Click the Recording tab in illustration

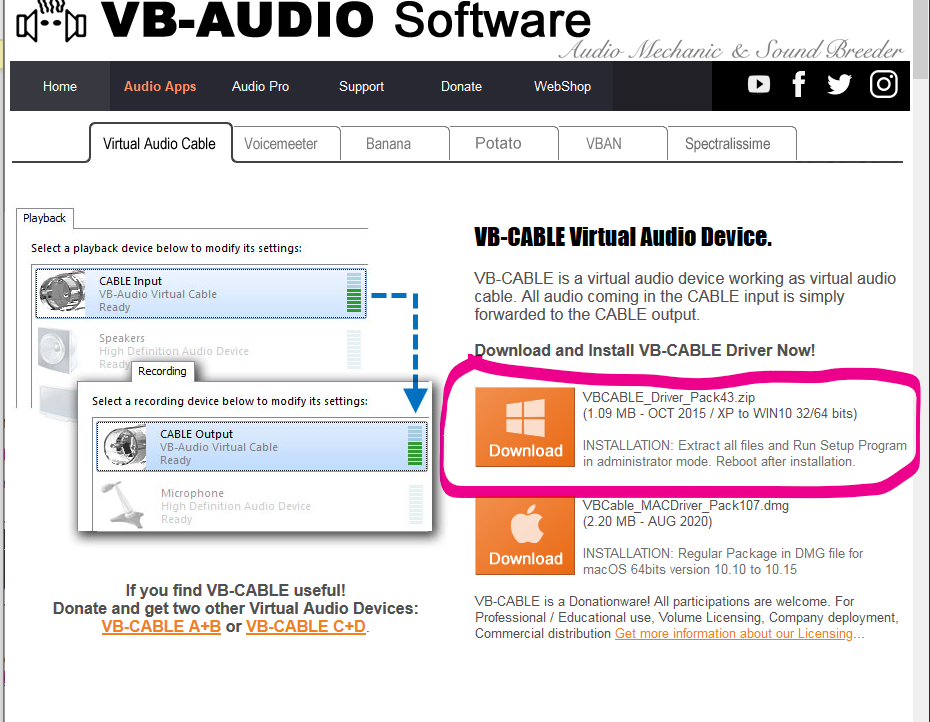[162, 371]
